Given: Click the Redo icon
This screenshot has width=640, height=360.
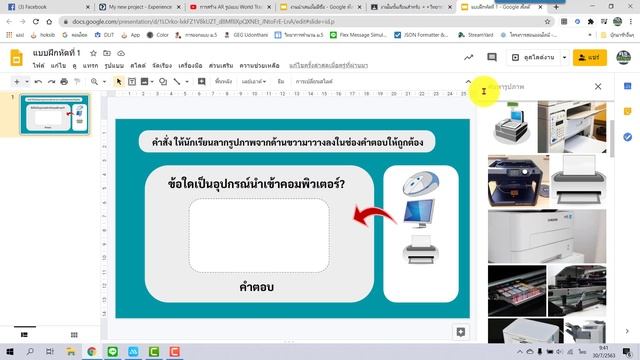Looking at the screenshot, I should click(x=51, y=82).
